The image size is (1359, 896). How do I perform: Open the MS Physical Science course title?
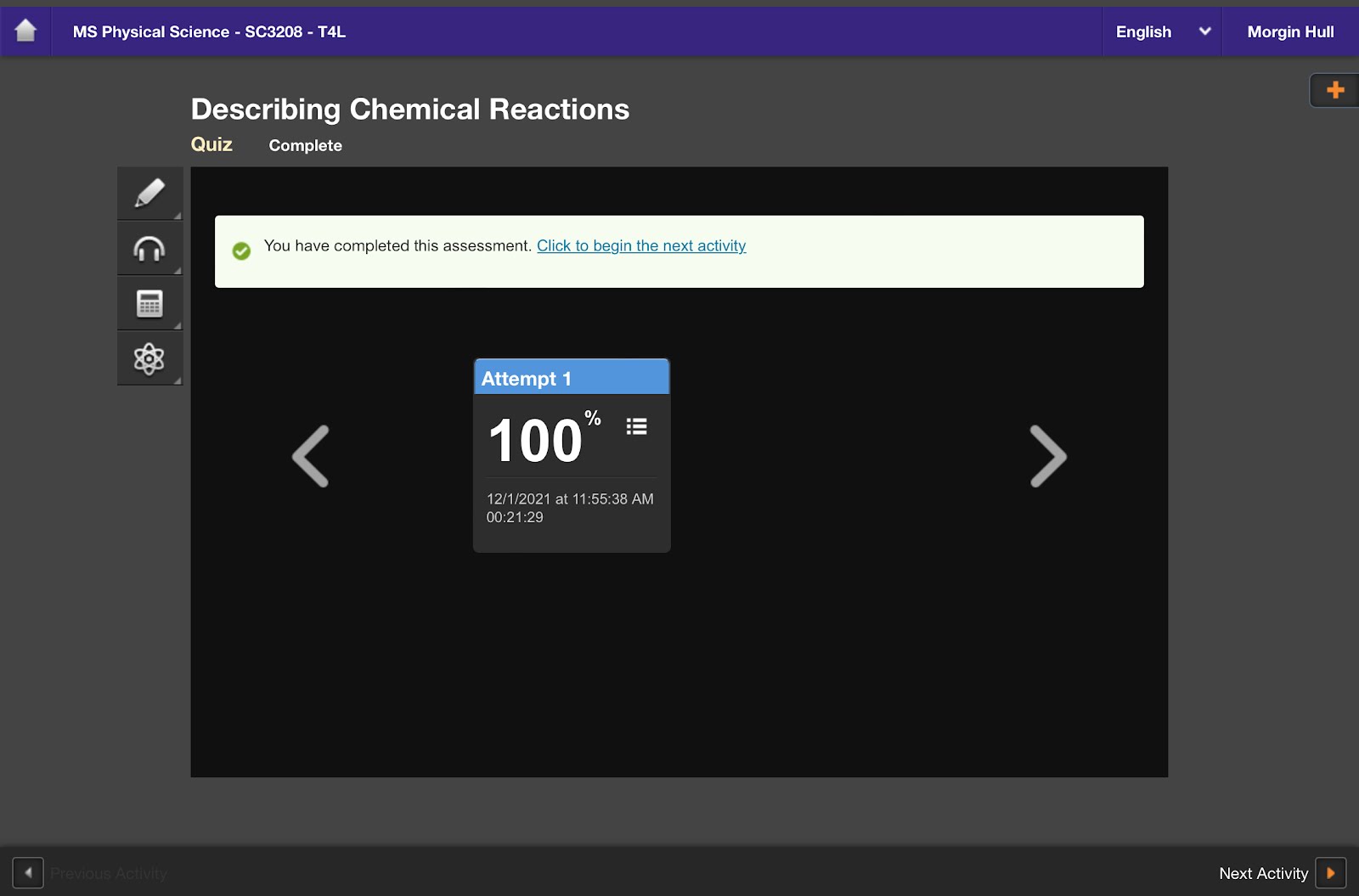tap(209, 31)
